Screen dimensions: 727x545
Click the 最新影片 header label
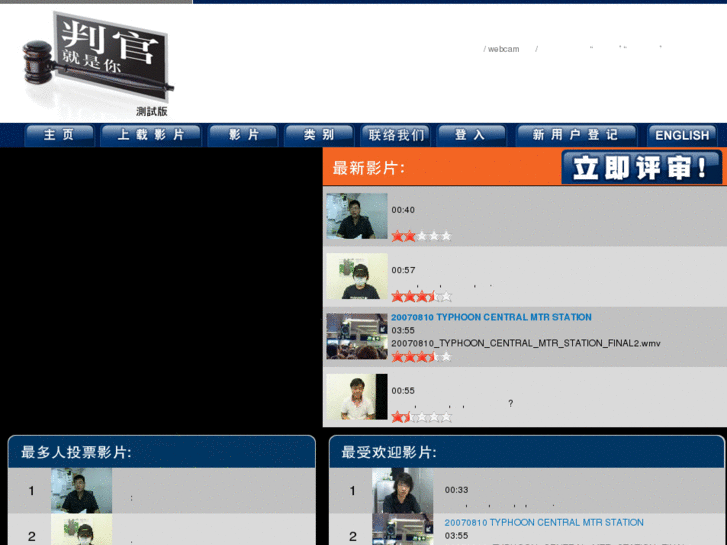[x=369, y=168]
